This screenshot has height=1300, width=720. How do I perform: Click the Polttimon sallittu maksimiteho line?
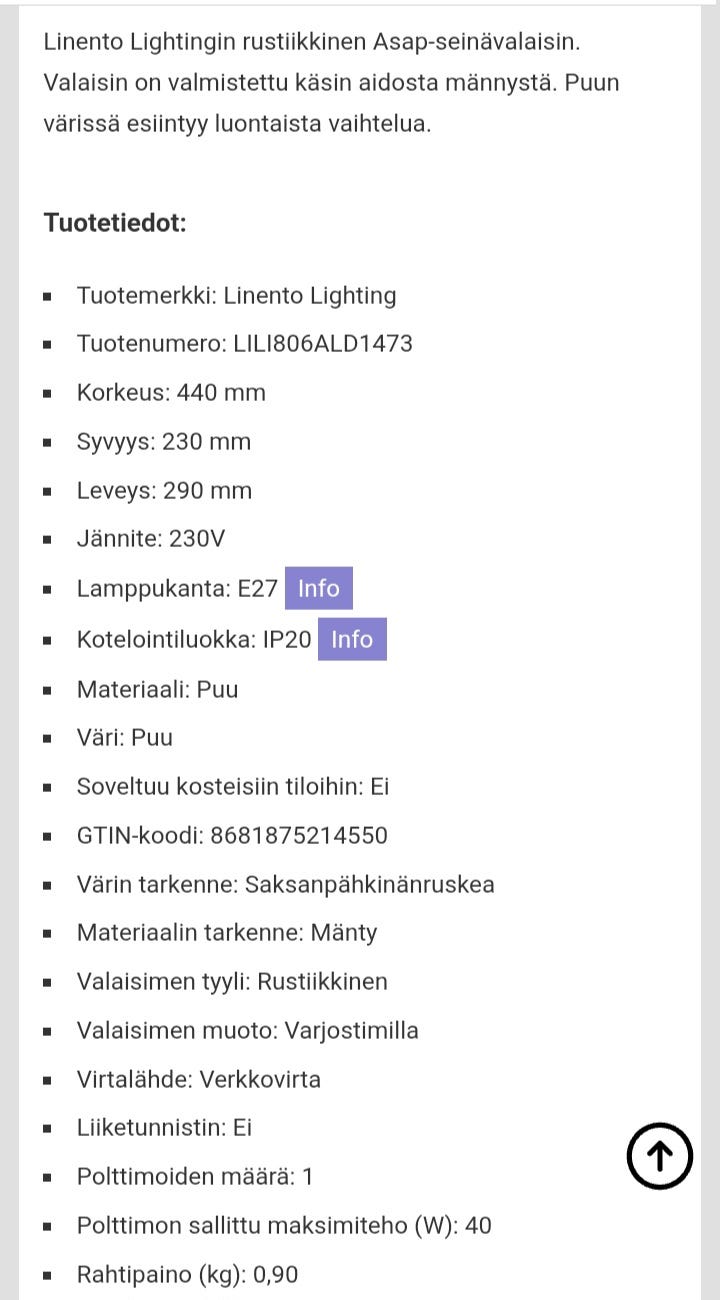[x=284, y=1226]
